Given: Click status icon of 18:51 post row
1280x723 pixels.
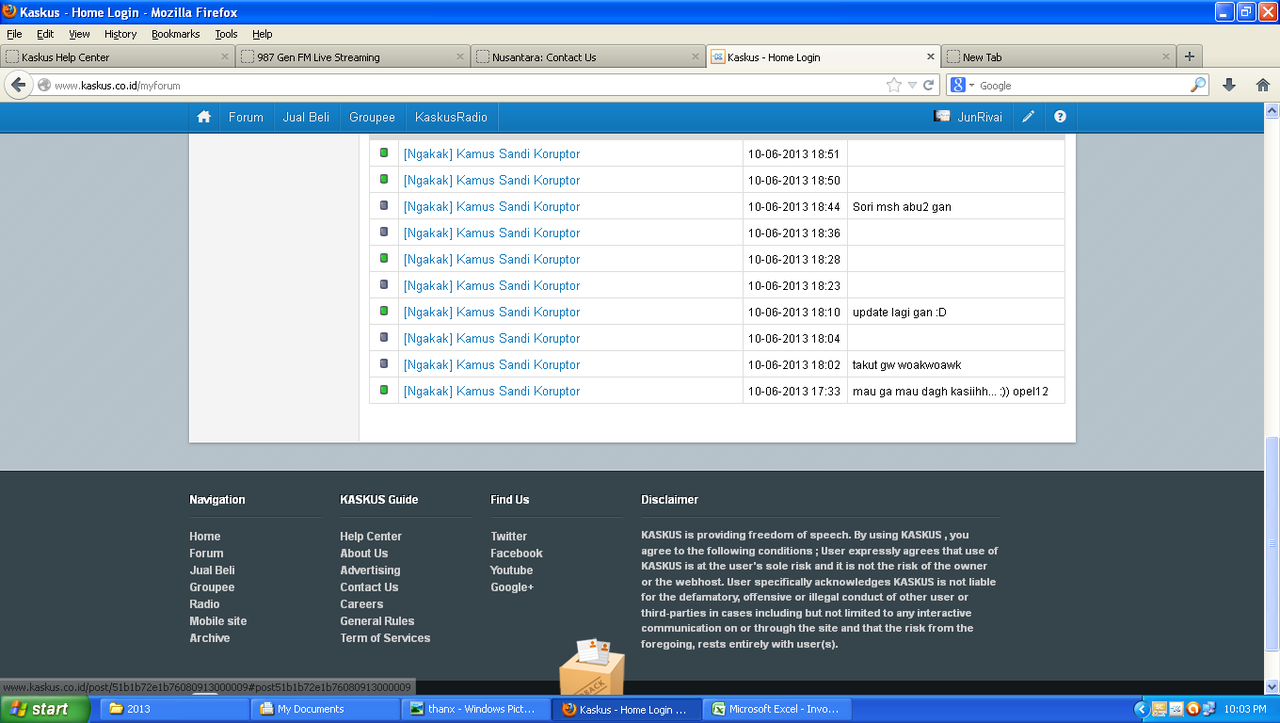Looking at the screenshot, I should click(384, 153).
